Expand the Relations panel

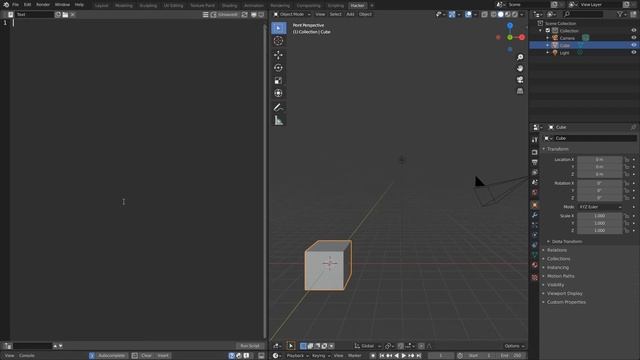coord(556,250)
